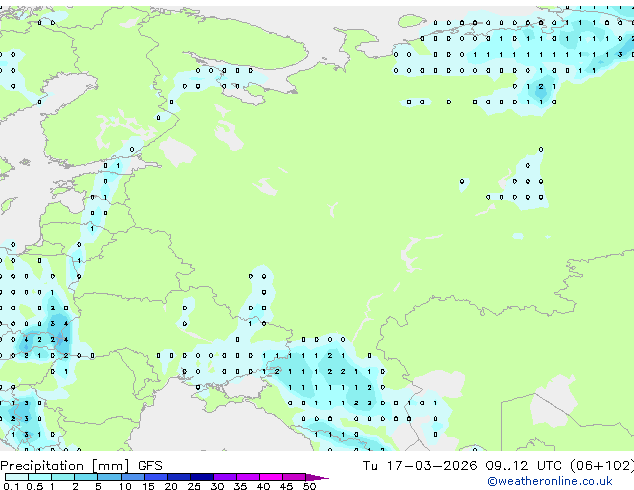Click the '09..12 UTC' time label
Viewport: 634px width, 490px height.
(x=523, y=466)
